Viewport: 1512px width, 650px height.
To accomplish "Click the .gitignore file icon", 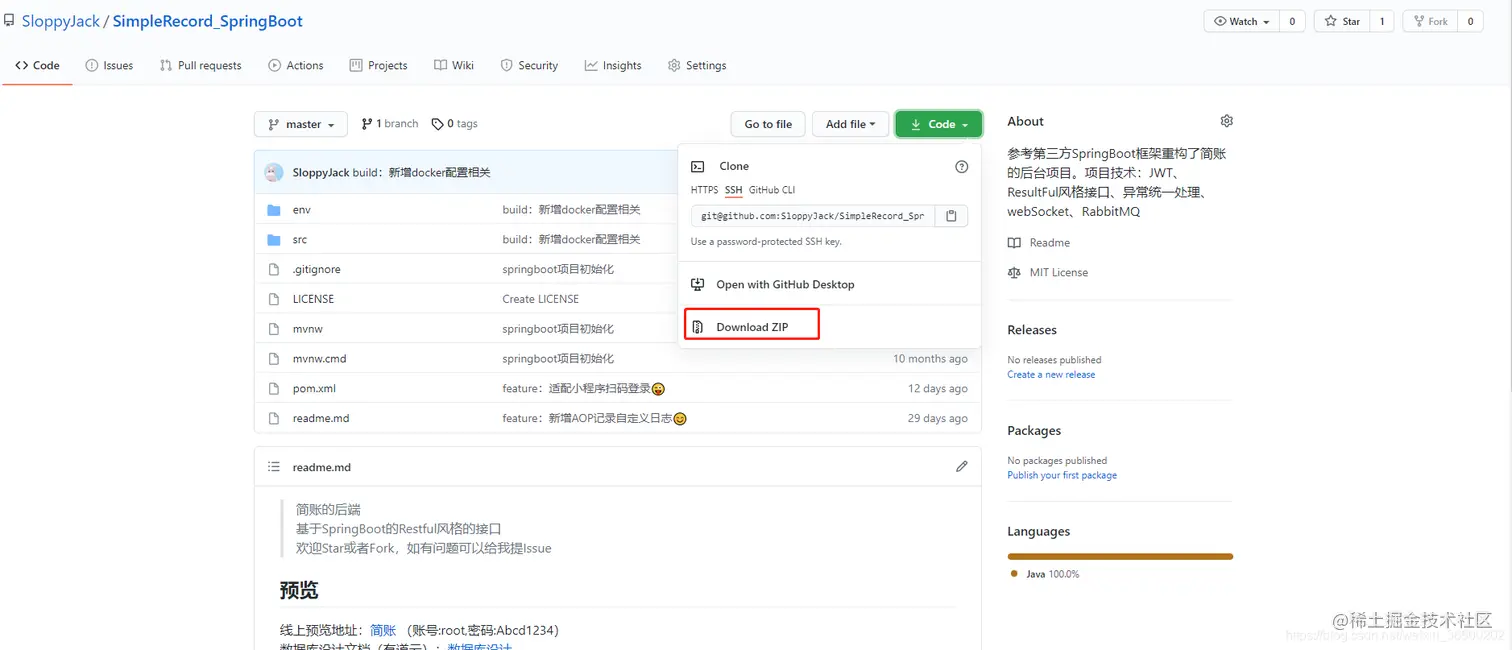I will (274, 270).
